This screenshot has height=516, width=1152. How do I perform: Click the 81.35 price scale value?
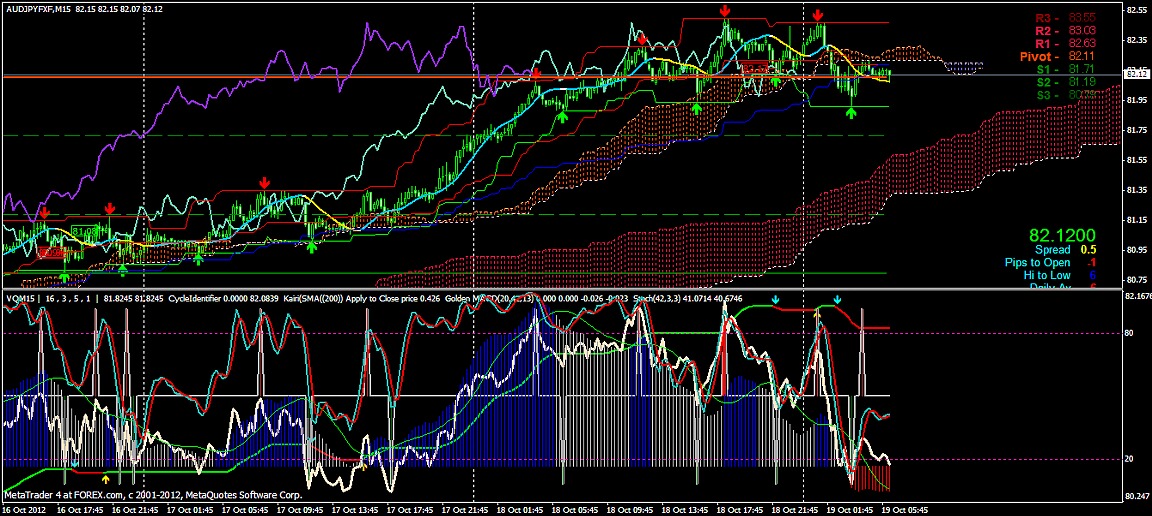(x=1137, y=190)
